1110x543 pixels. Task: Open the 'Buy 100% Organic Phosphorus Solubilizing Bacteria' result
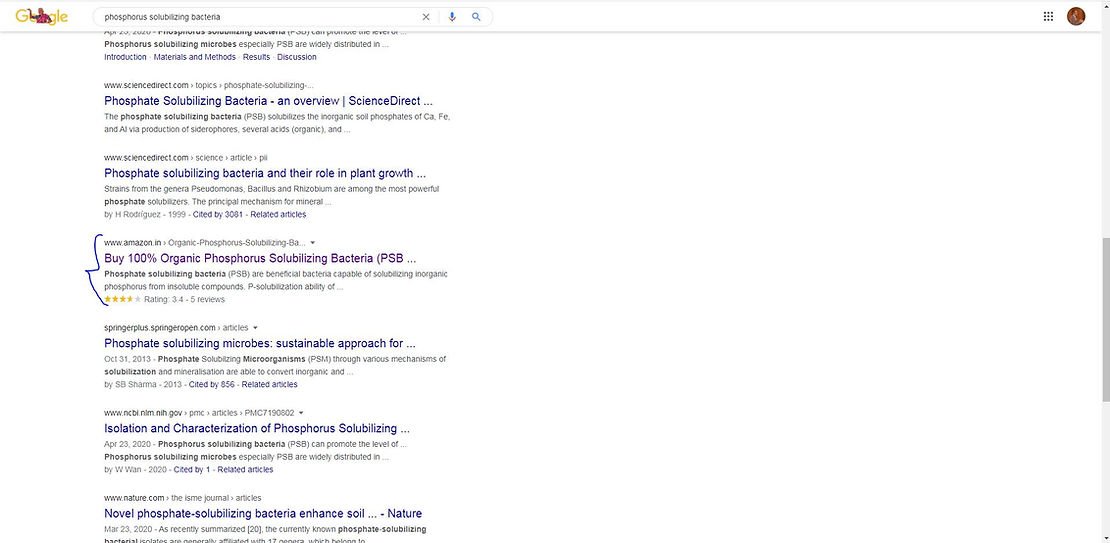[x=259, y=258]
